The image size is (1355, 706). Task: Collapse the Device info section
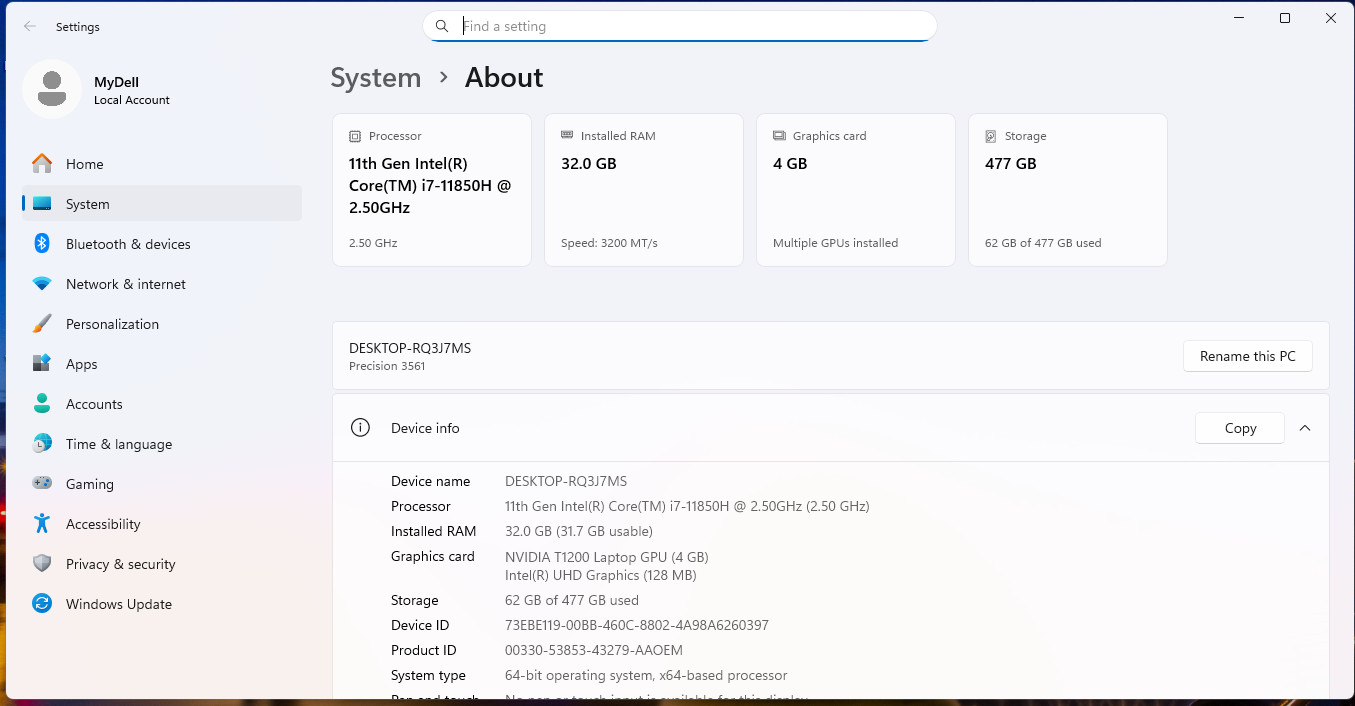pyautogui.click(x=1304, y=428)
